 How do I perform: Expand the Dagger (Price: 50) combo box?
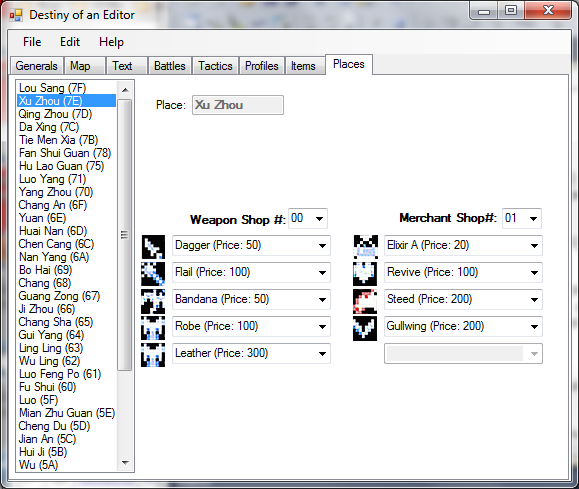(322, 246)
